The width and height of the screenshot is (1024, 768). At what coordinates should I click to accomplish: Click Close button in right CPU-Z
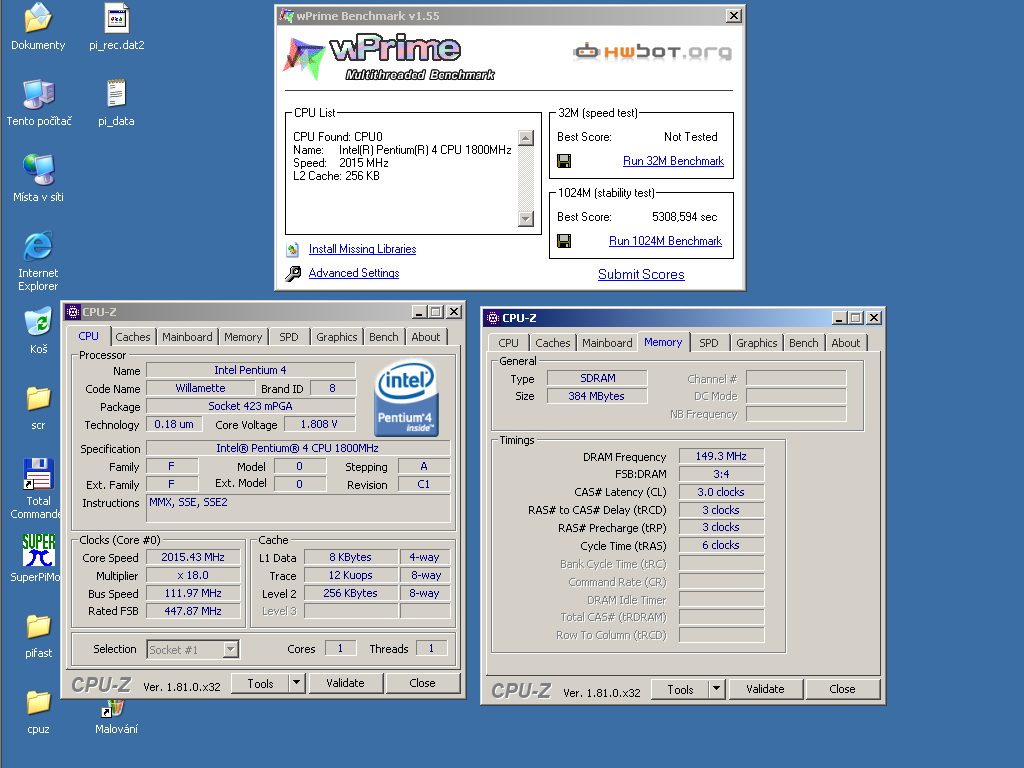click(842, 689)
